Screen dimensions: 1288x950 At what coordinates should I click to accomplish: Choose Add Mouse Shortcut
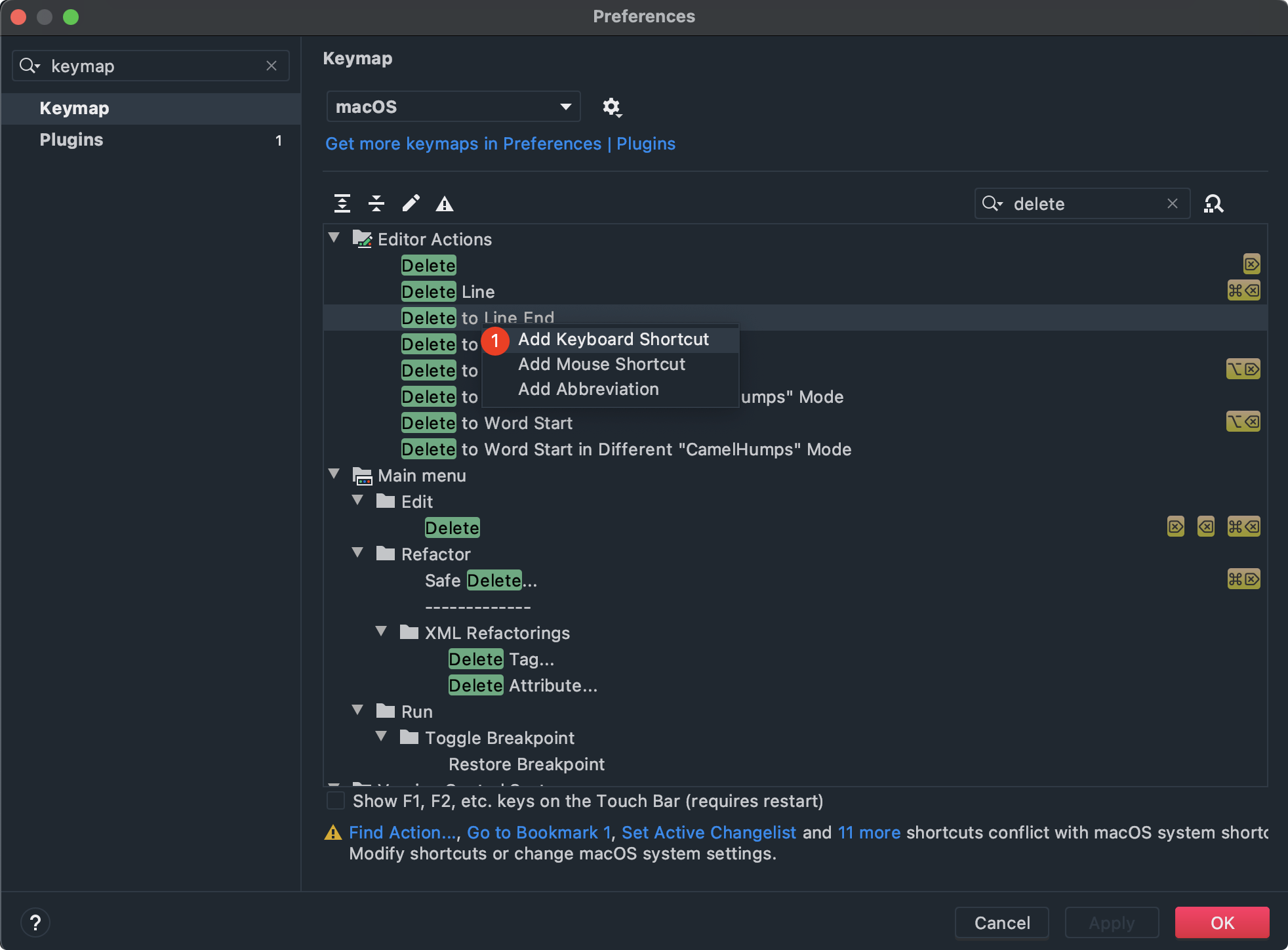point(611,364)
